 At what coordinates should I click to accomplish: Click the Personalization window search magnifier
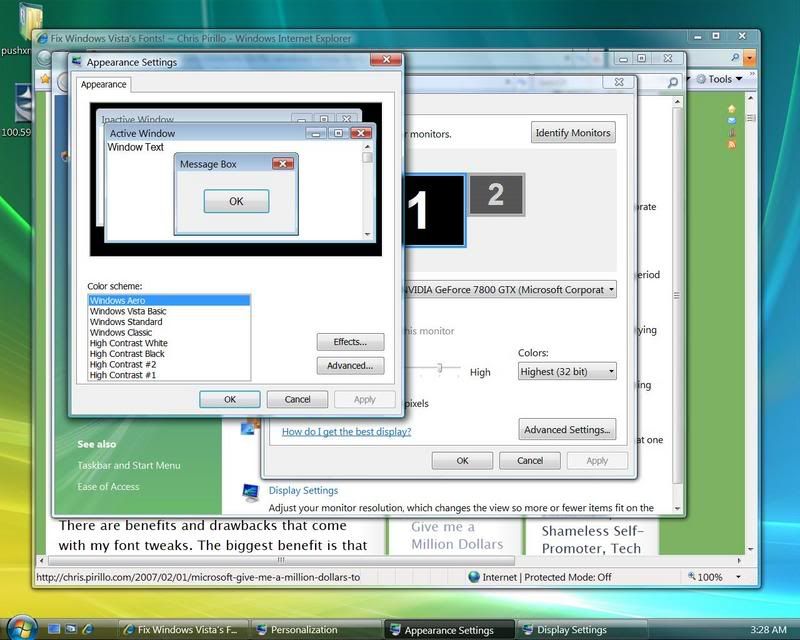(x=672, y=82)
